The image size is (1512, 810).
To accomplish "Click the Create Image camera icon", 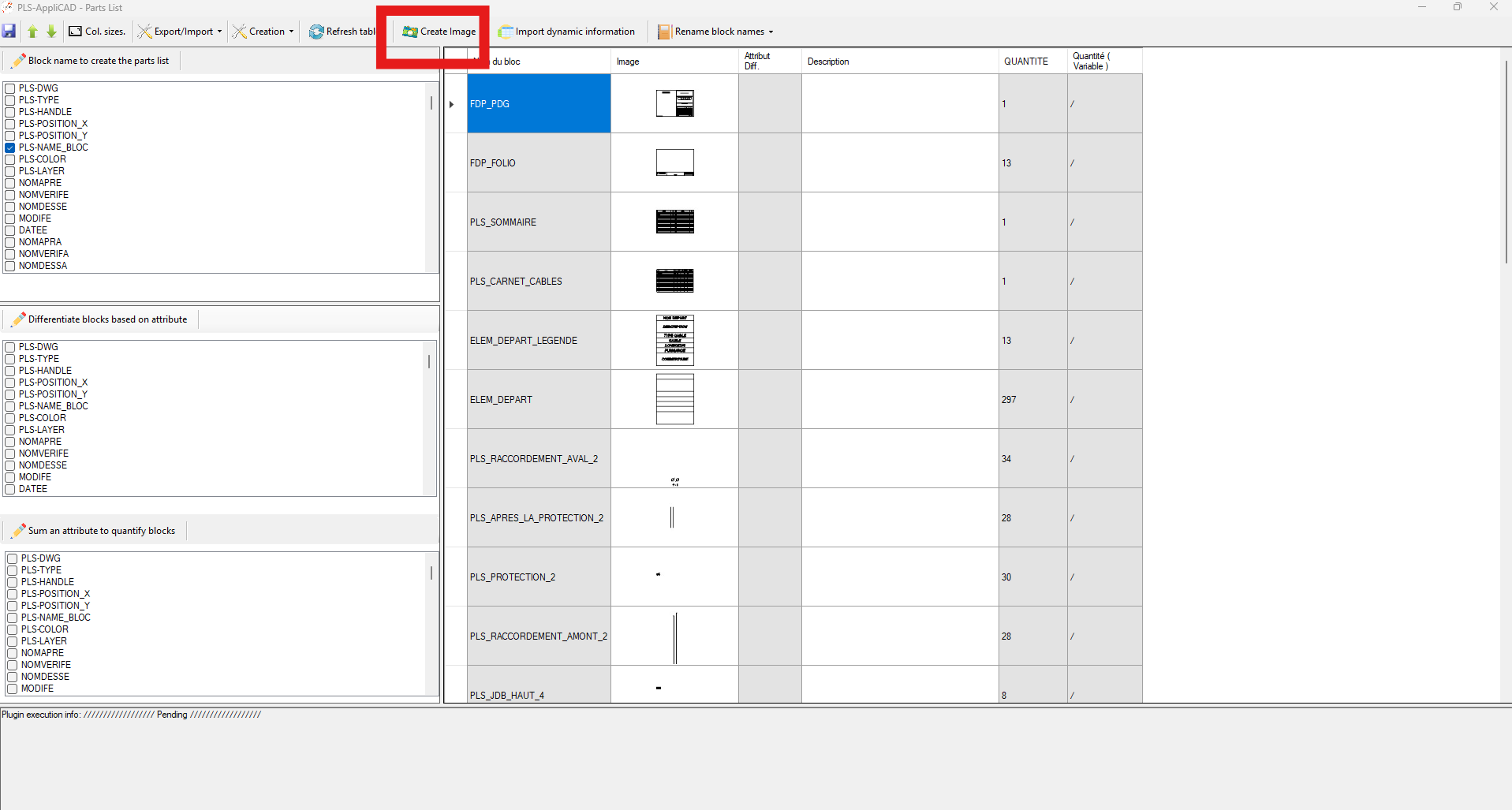I will click(410, 32).
